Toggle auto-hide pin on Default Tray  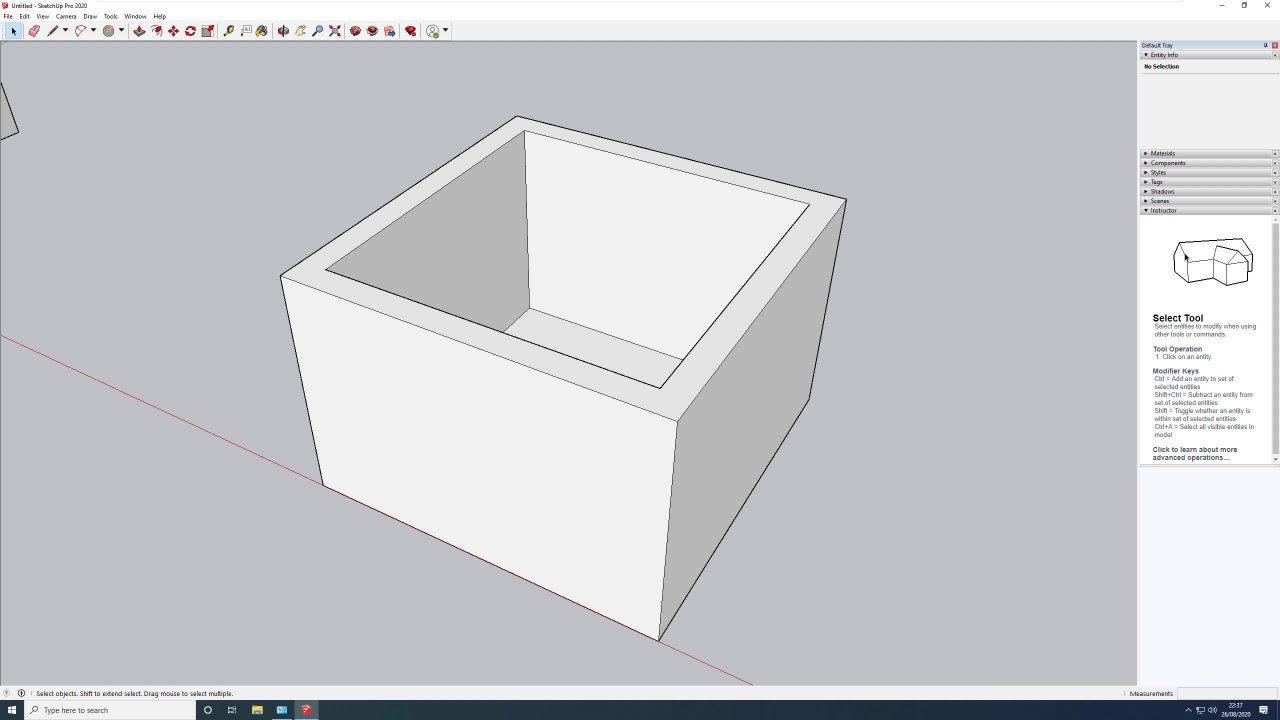[1265, 45]
